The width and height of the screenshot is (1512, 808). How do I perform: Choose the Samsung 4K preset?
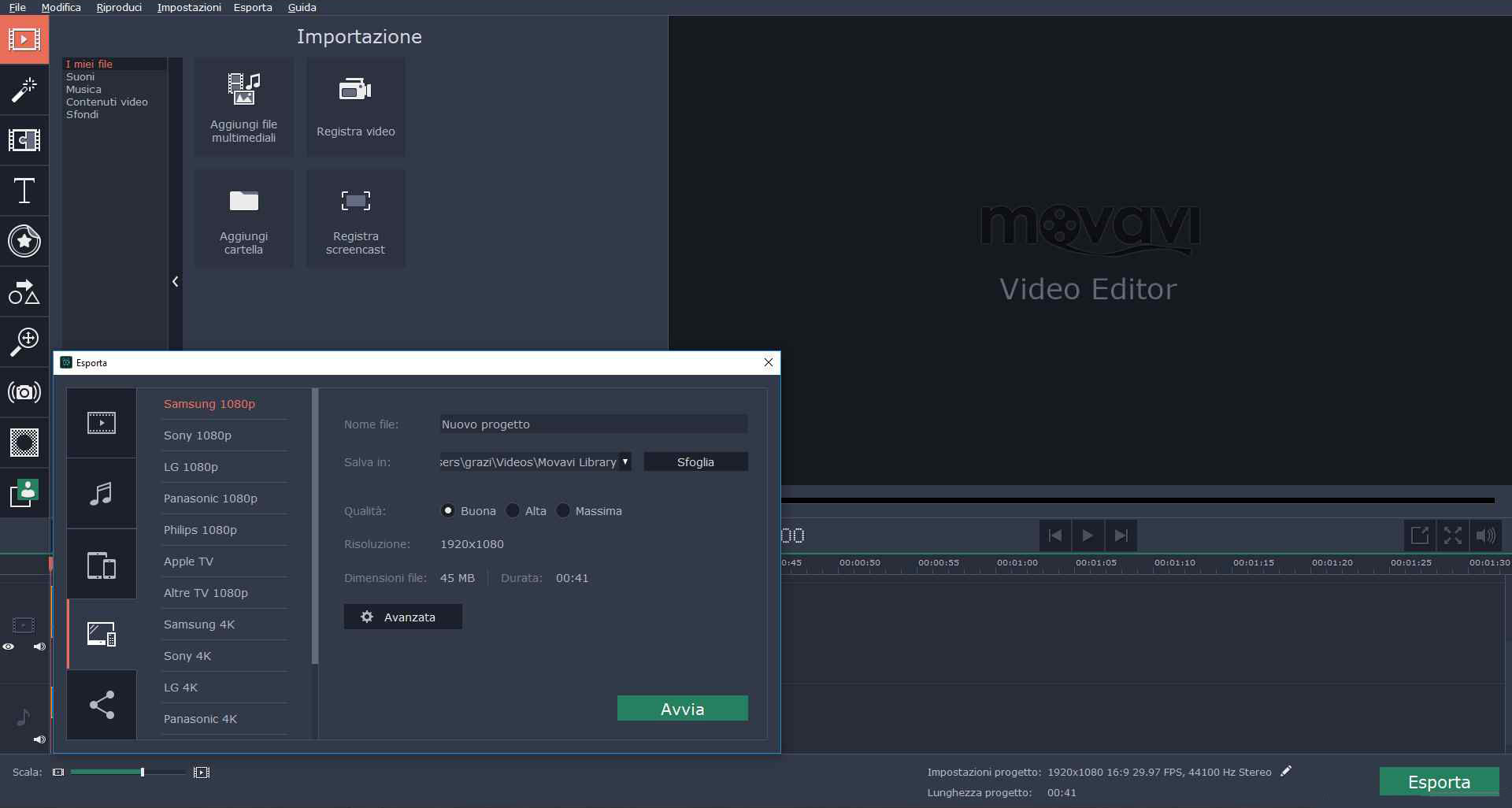pyautogui.click(x=199, y=625)
